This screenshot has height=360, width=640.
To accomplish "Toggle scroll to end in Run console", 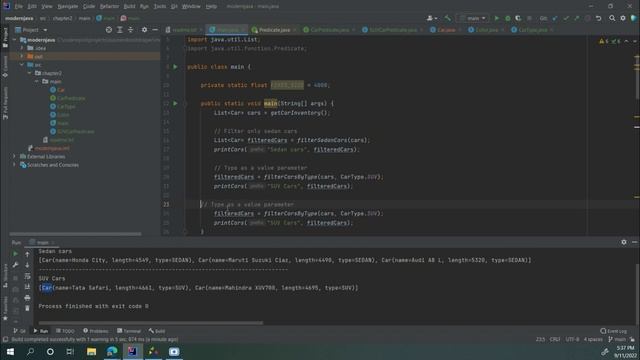I will coord(27,287).
